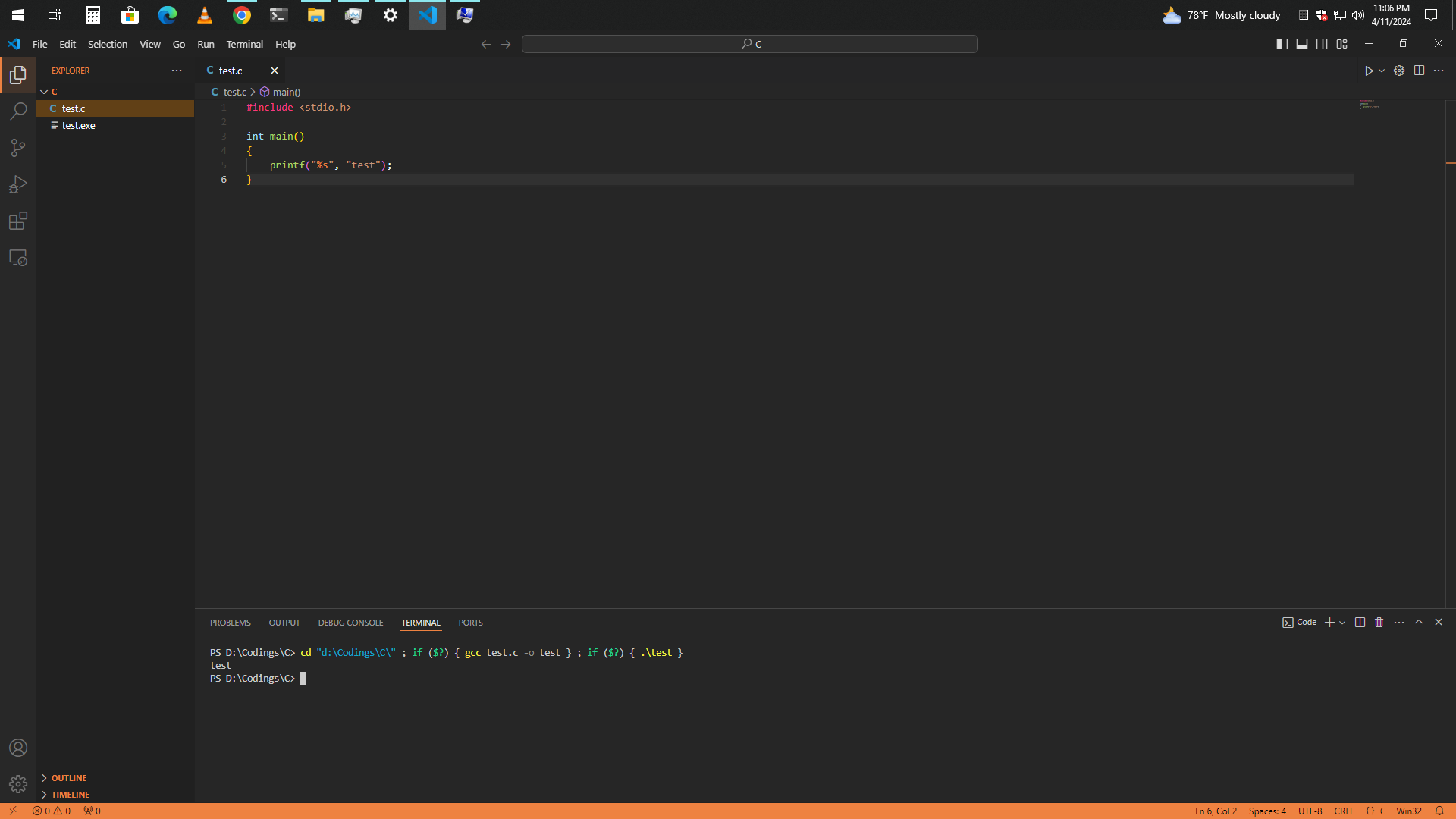The image size is (1456, 819).
Task: Click Ln 6, Col 2 in status bar
Action: coord(1216,811)
